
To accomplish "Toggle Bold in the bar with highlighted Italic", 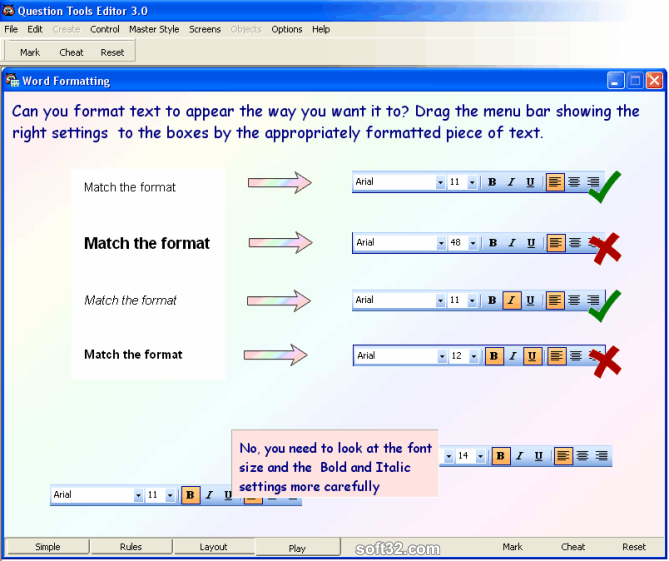I will tap(492, 300).
